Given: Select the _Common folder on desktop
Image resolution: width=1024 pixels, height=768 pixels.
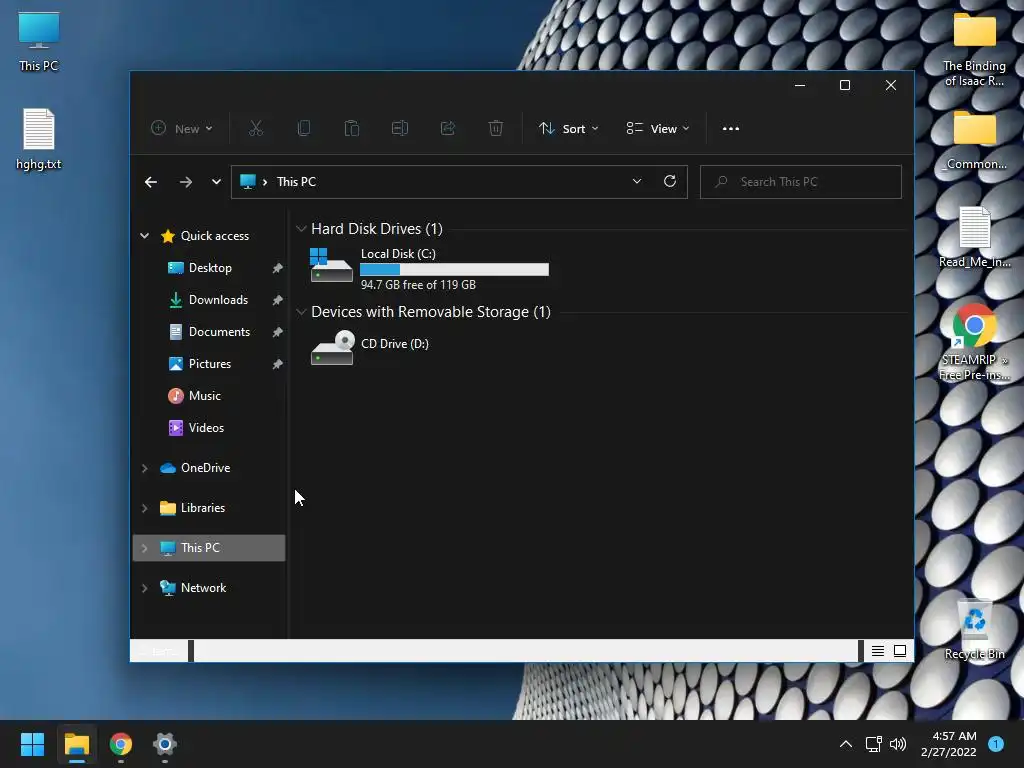Looking at the screenshot, I should (x=974, y=140).
